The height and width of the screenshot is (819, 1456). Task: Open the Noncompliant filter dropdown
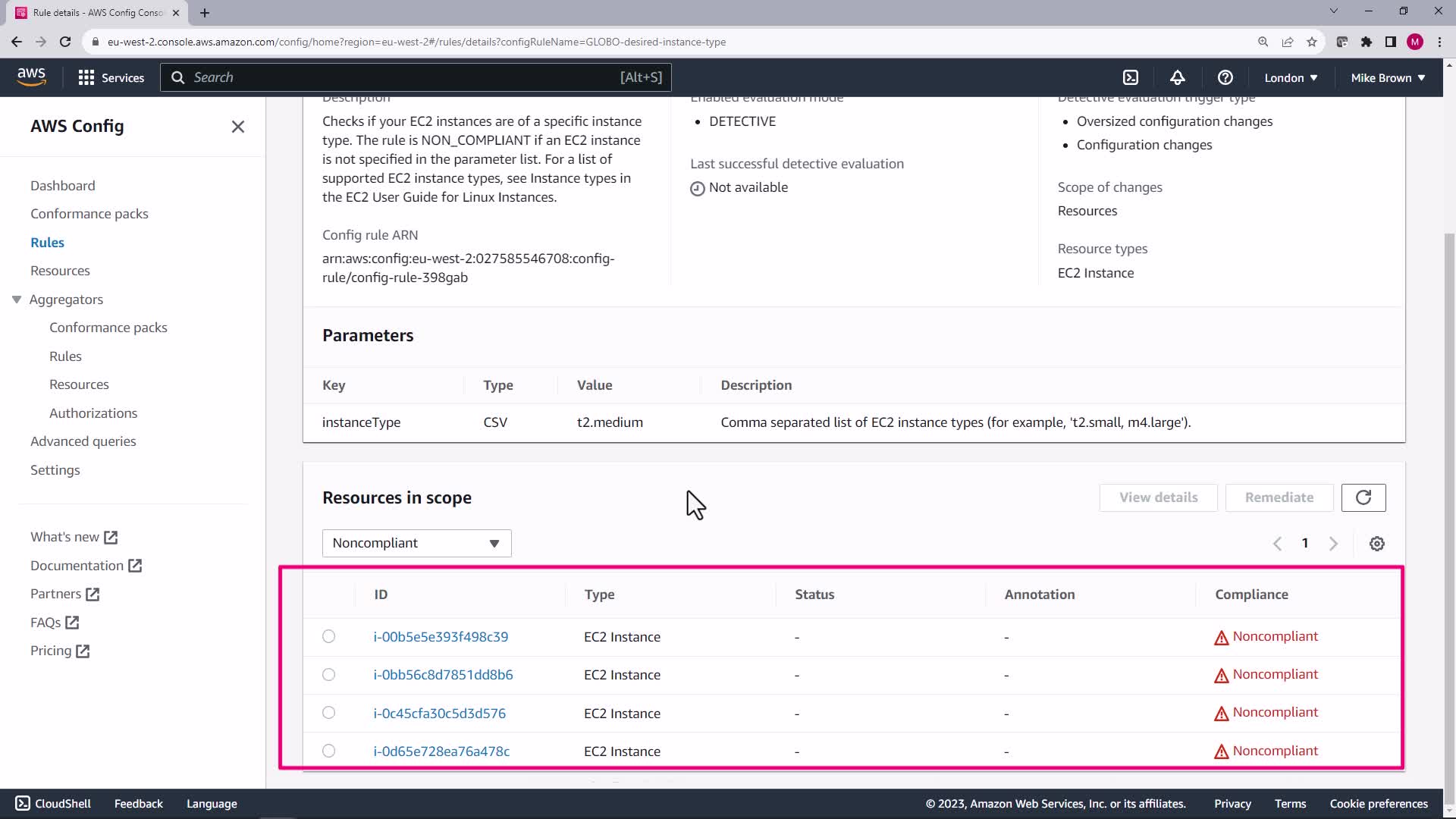(416, 543)
